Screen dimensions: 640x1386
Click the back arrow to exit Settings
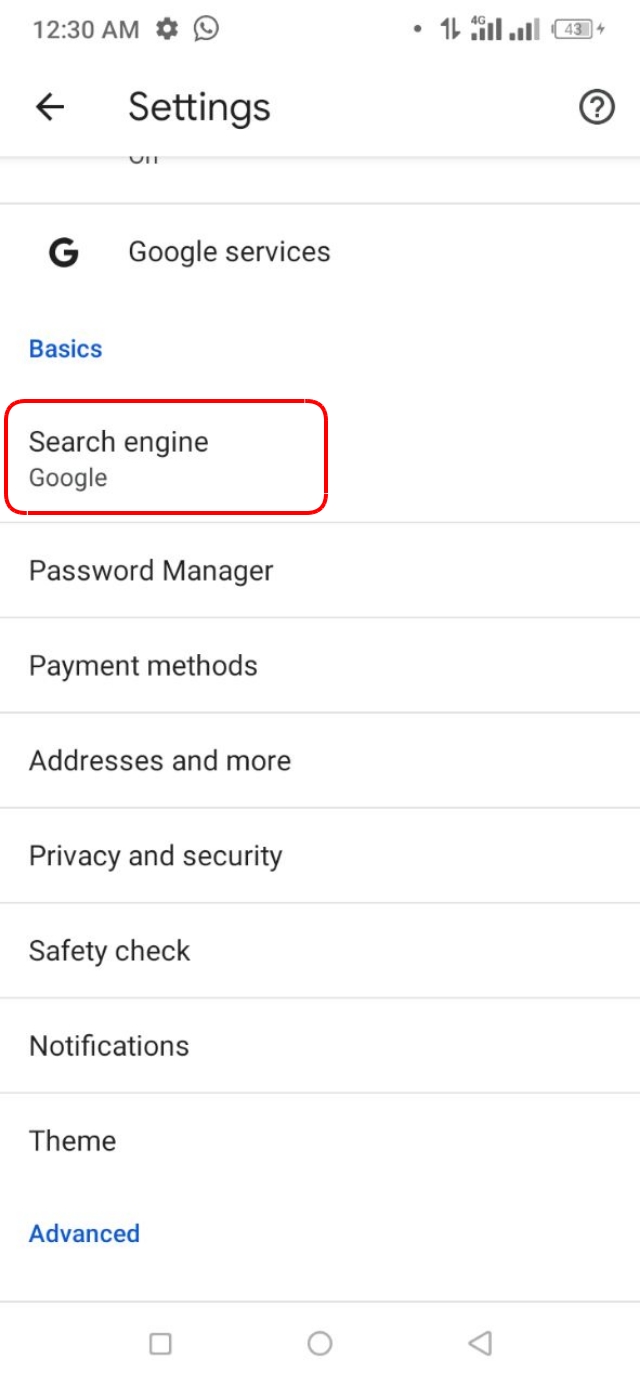[x=48, y=107]
